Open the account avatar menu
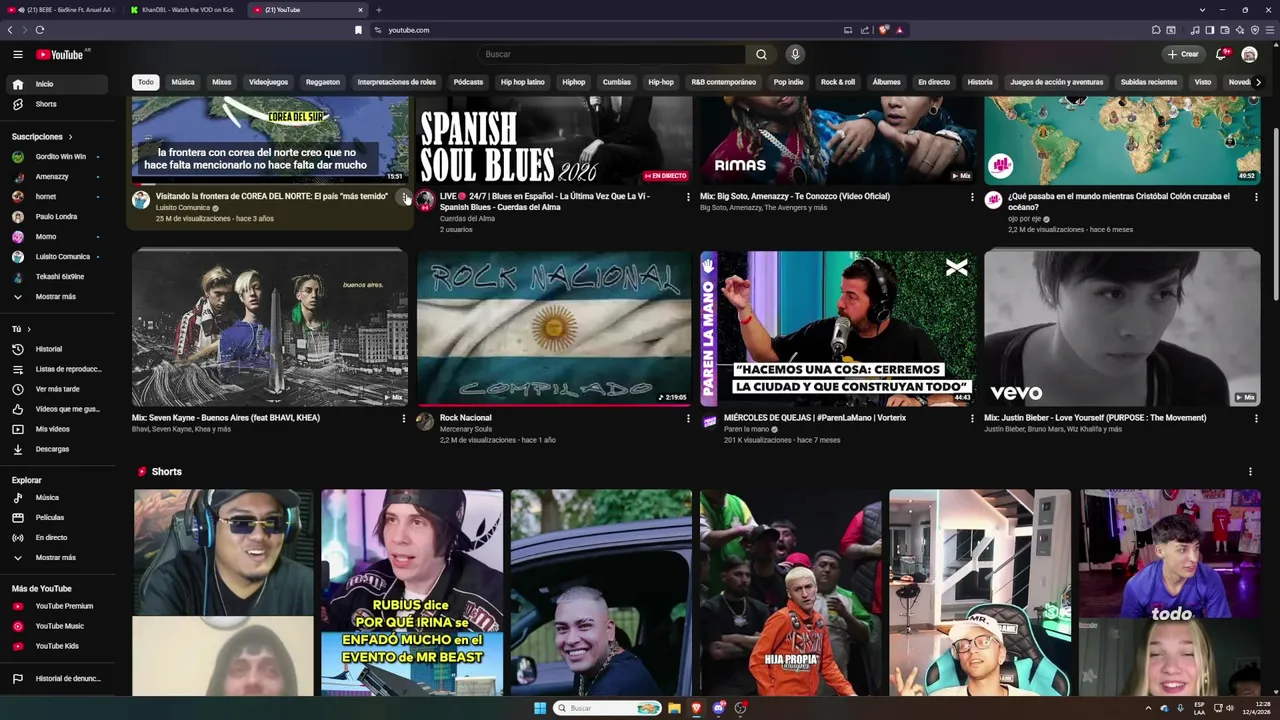The image size is (1280, 720). tap(1249, 54)
